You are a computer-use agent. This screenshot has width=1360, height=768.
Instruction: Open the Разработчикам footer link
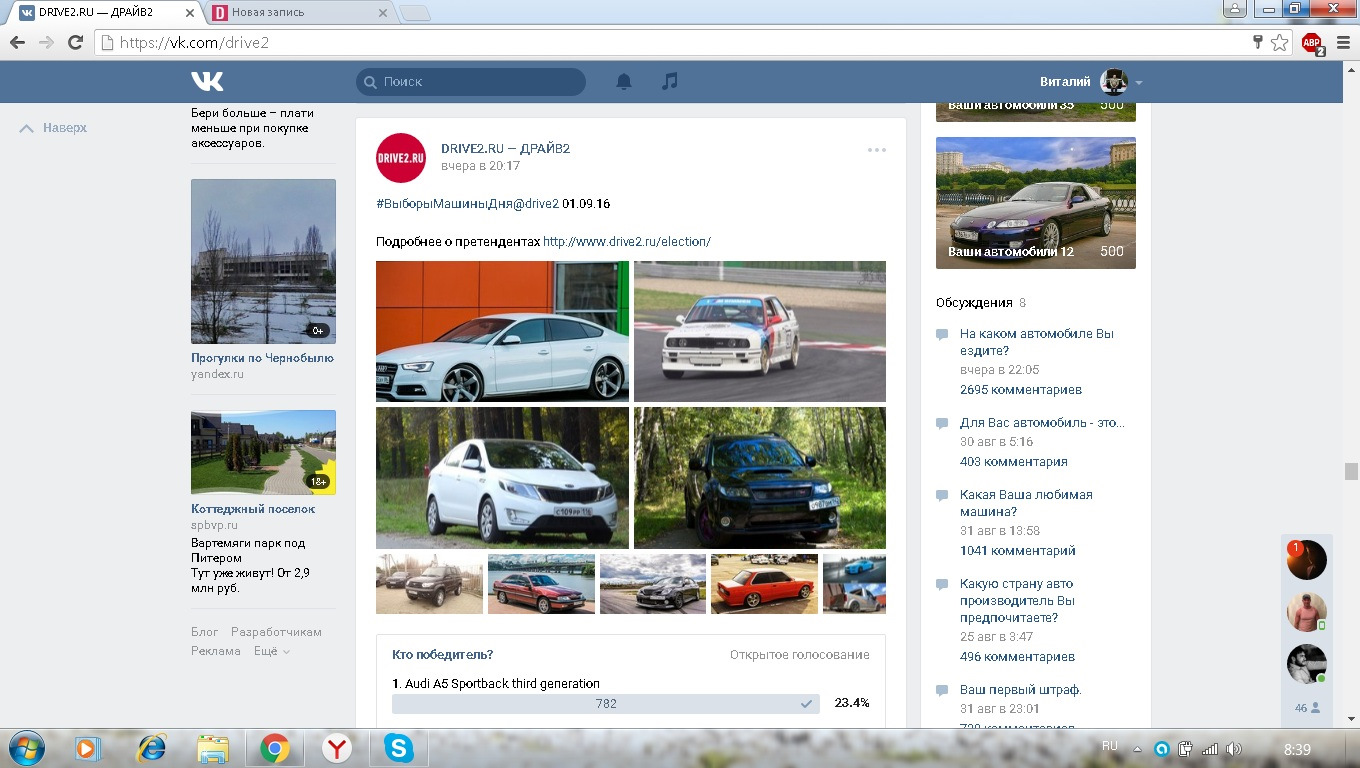click(276, 632)
